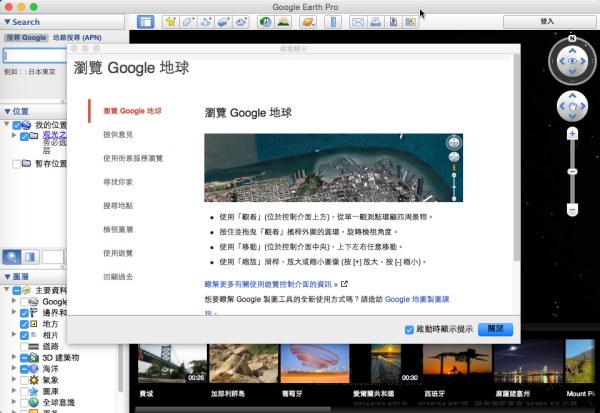This screenshot has height=413, width=600.
Task: Click the North compass marker on Look control
Action: (x=572, y=38)
